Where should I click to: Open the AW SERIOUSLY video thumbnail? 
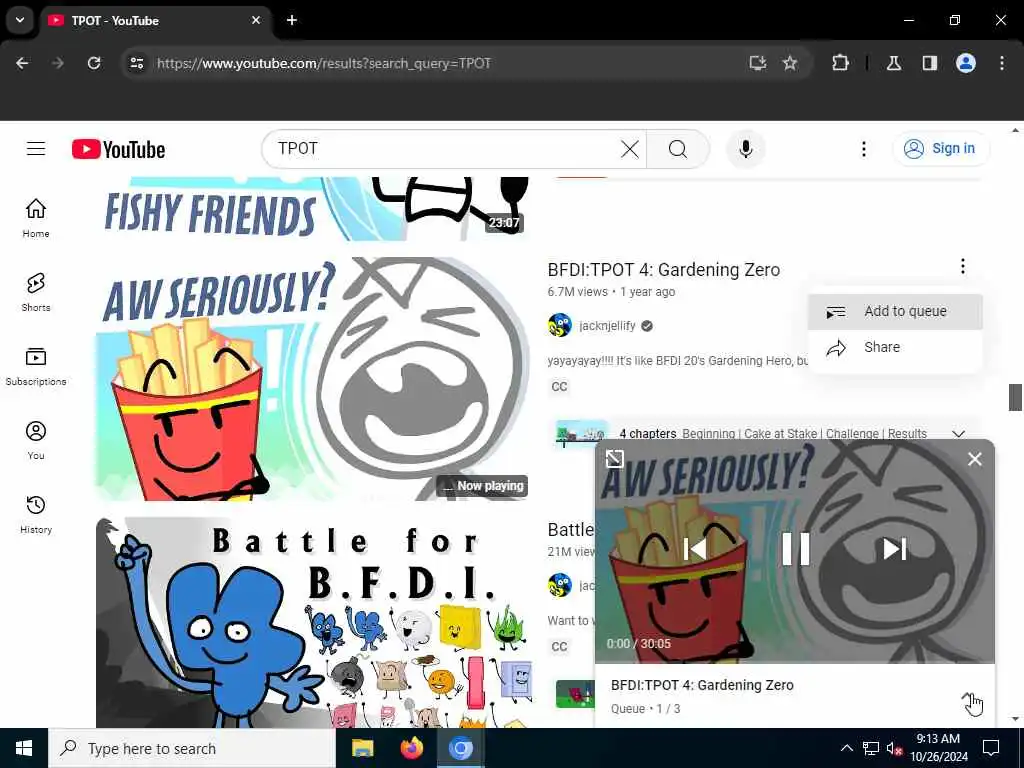(x=312, y=379)
